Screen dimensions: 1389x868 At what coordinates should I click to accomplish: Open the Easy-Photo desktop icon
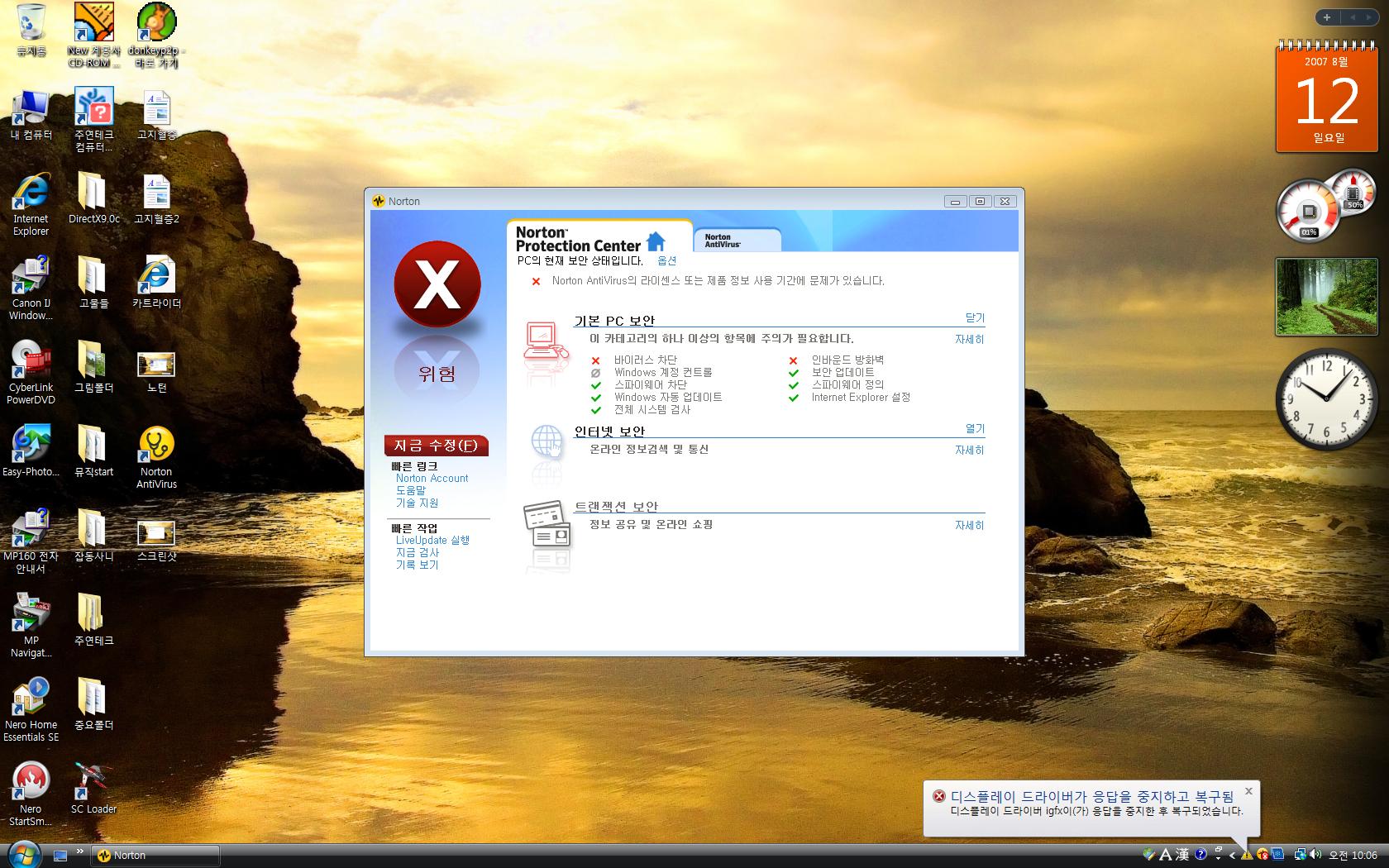click(x=31, y=451)
